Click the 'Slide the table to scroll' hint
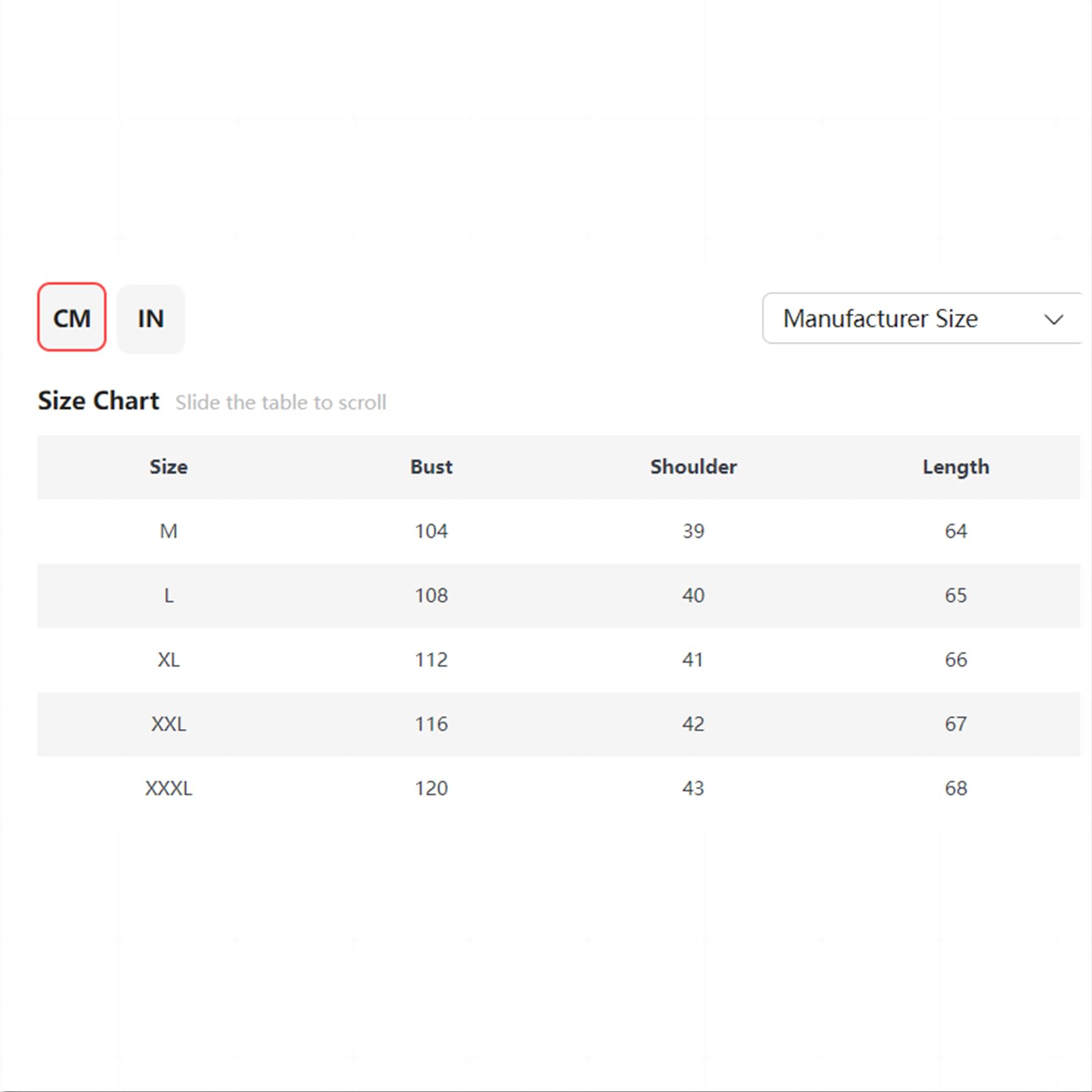 tap(281, 402)
